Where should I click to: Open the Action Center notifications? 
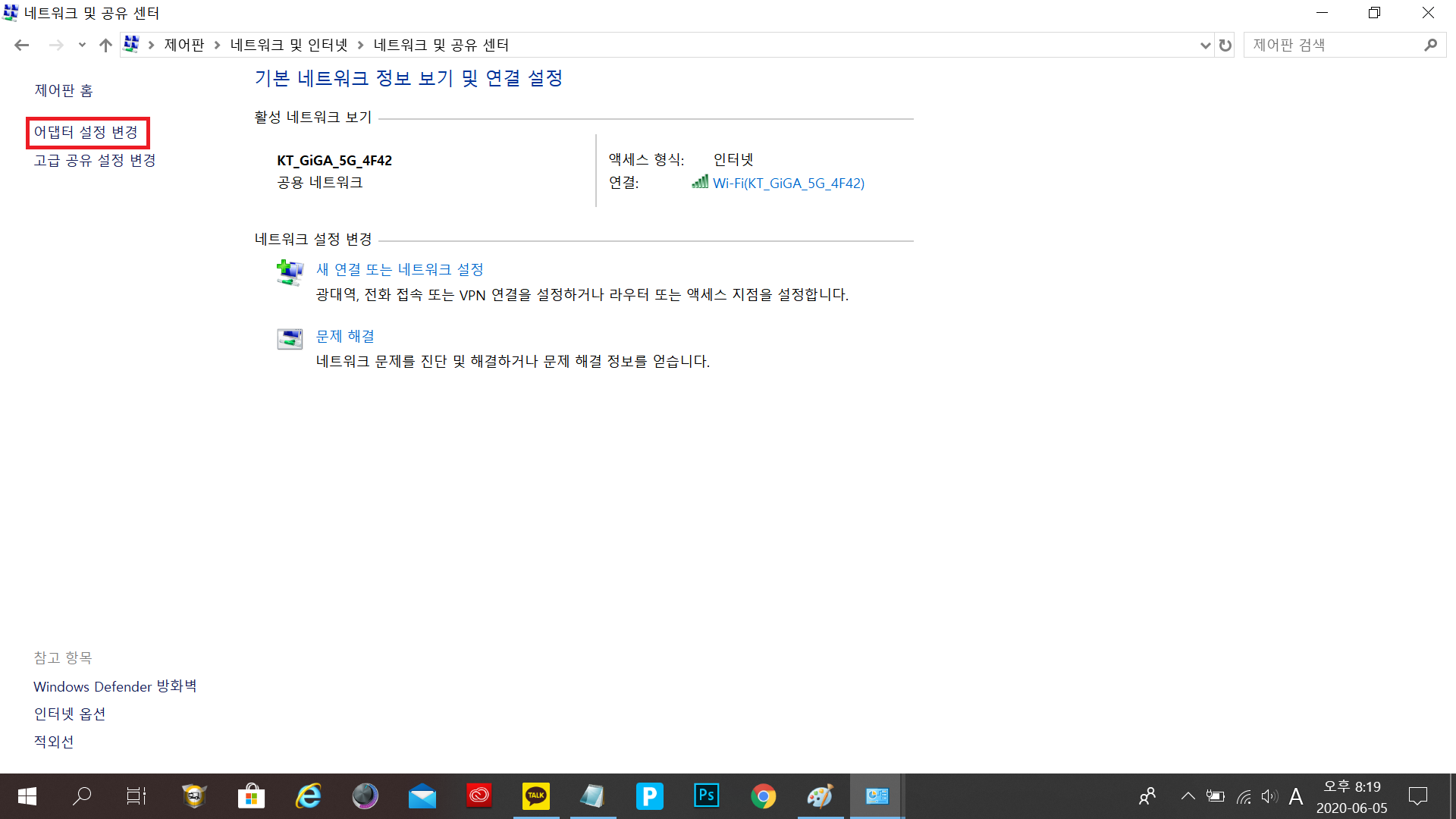(1418, 796)
